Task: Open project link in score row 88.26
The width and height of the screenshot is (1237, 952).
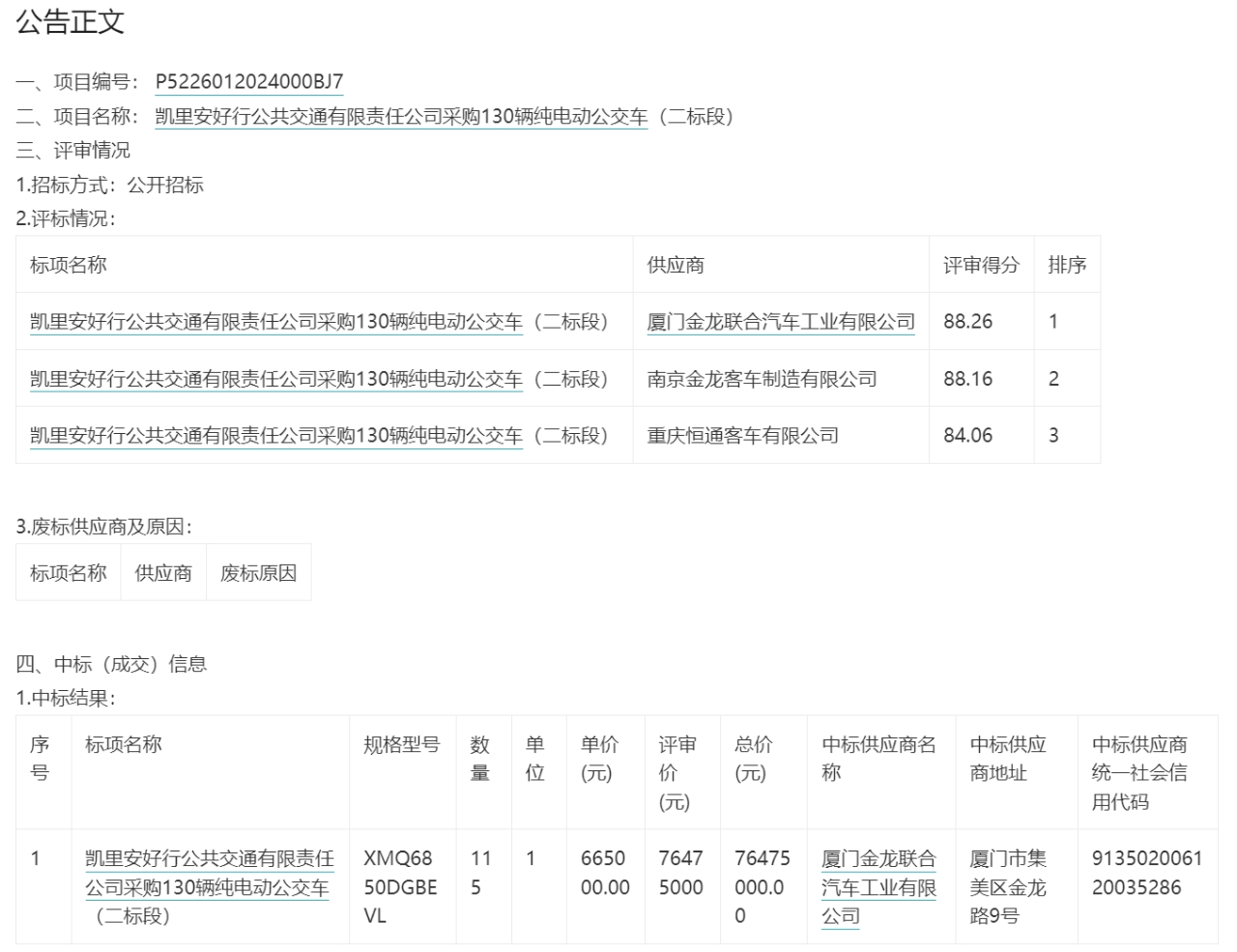Action: point(276,322)
